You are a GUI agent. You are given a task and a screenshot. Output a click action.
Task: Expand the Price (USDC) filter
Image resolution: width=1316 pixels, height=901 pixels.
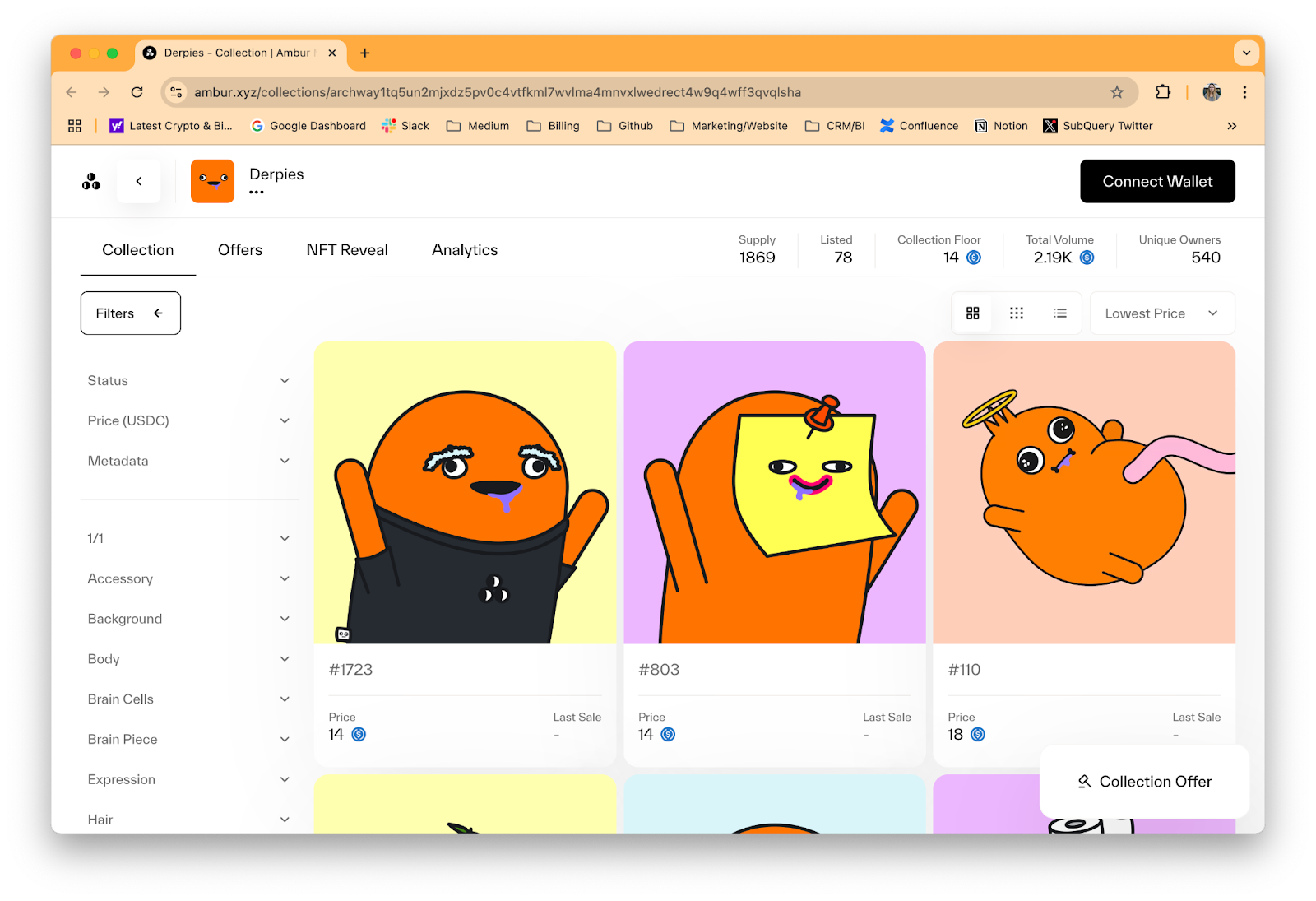(x=189, y=421)
